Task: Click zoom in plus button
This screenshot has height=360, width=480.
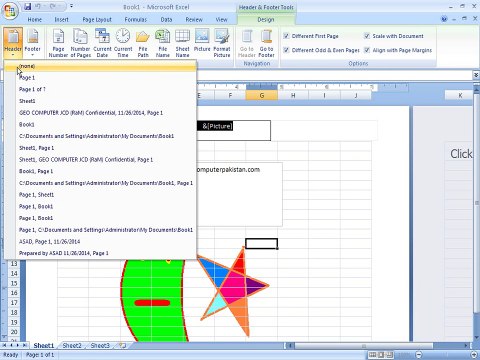Action: click(x=474, y=355)
